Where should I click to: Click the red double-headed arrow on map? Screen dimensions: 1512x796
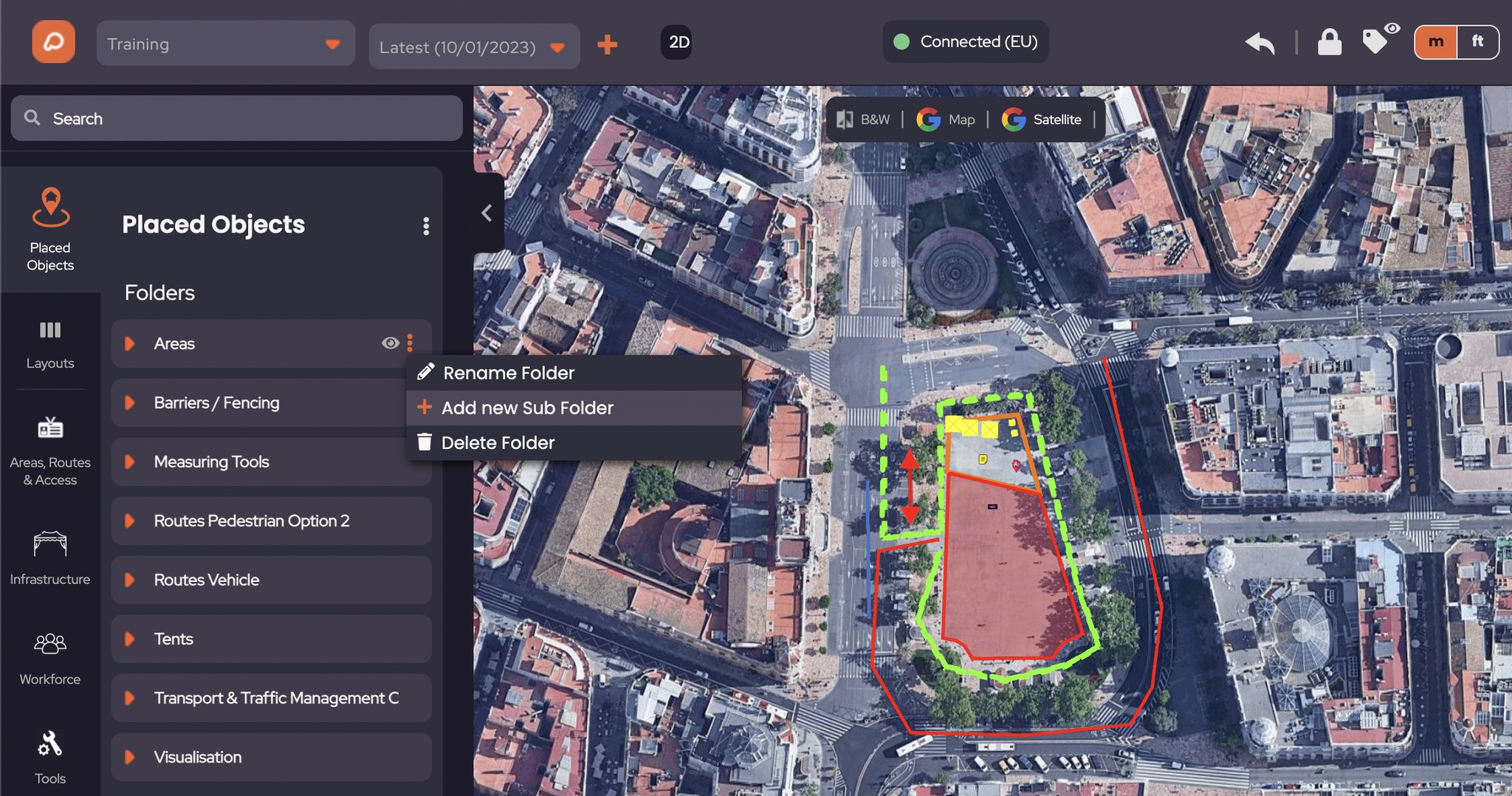point(910,486)
